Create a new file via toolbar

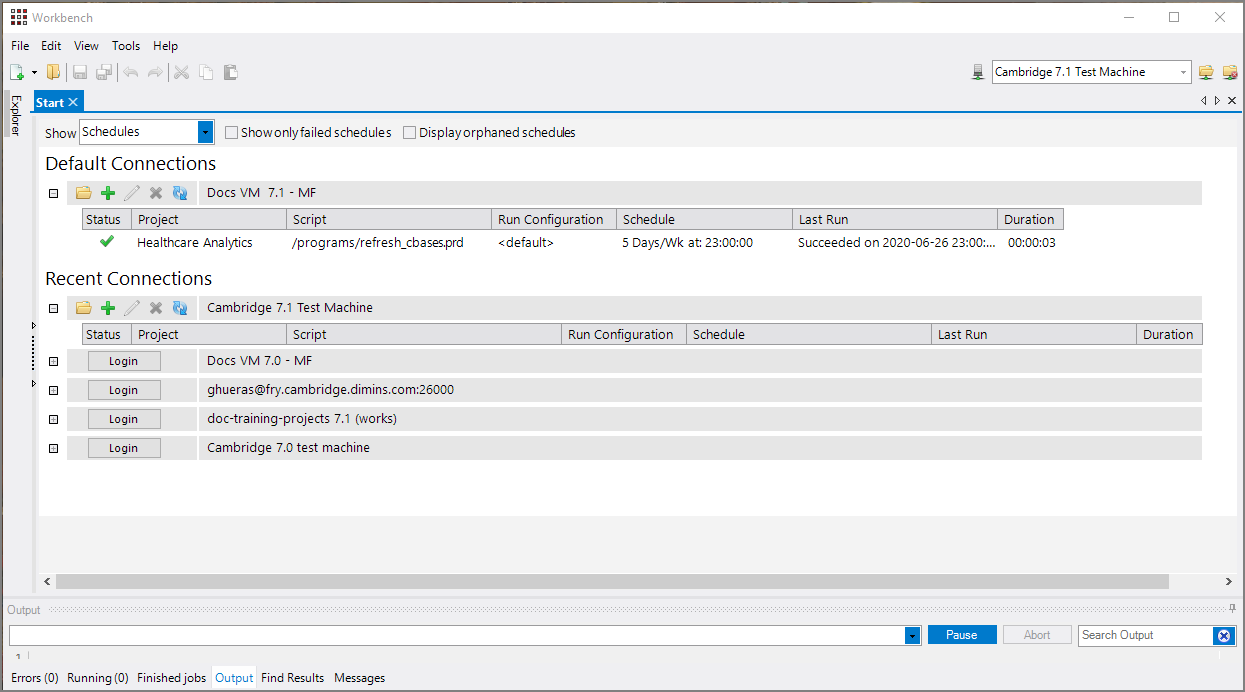[15, 72]
